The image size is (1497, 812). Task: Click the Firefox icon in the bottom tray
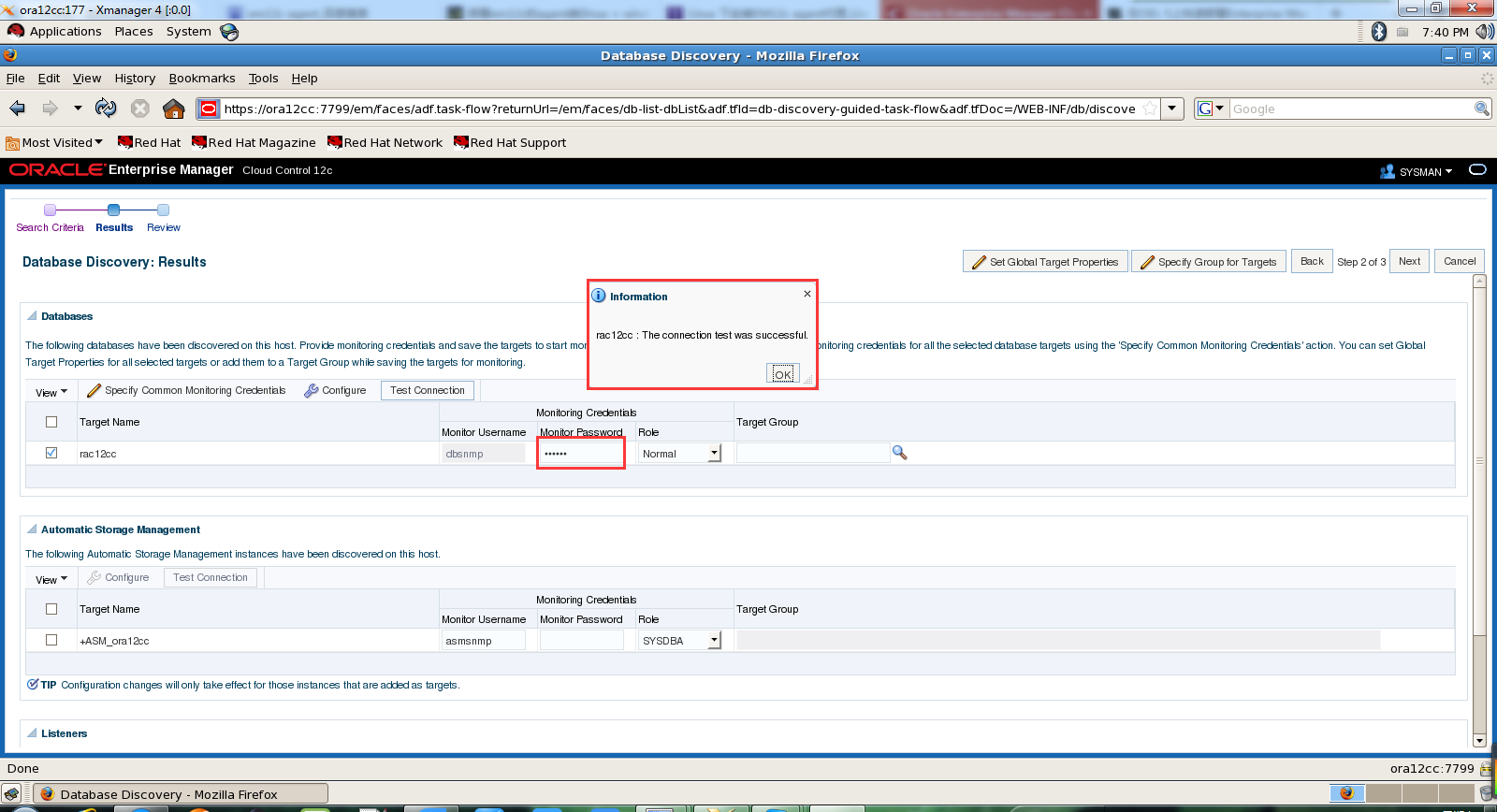[1346, 792]
